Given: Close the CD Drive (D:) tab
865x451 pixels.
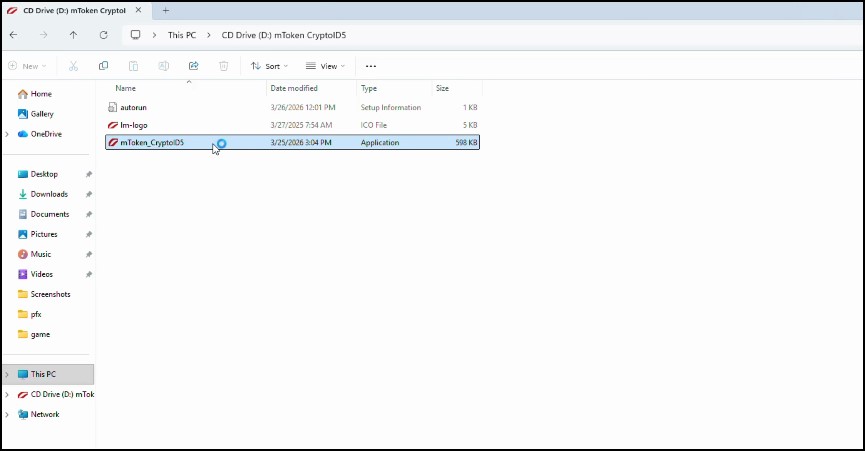Looking at the screenshot, I should pyautogui.click(x=138, y=10).
